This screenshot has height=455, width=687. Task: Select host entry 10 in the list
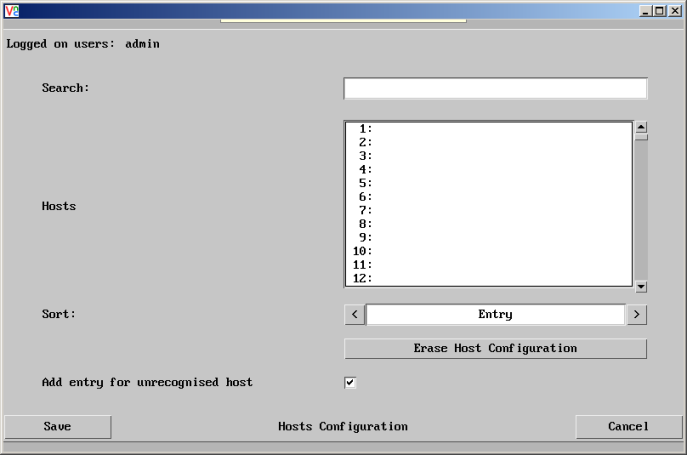pyautogui.click(x=489, y=251)
